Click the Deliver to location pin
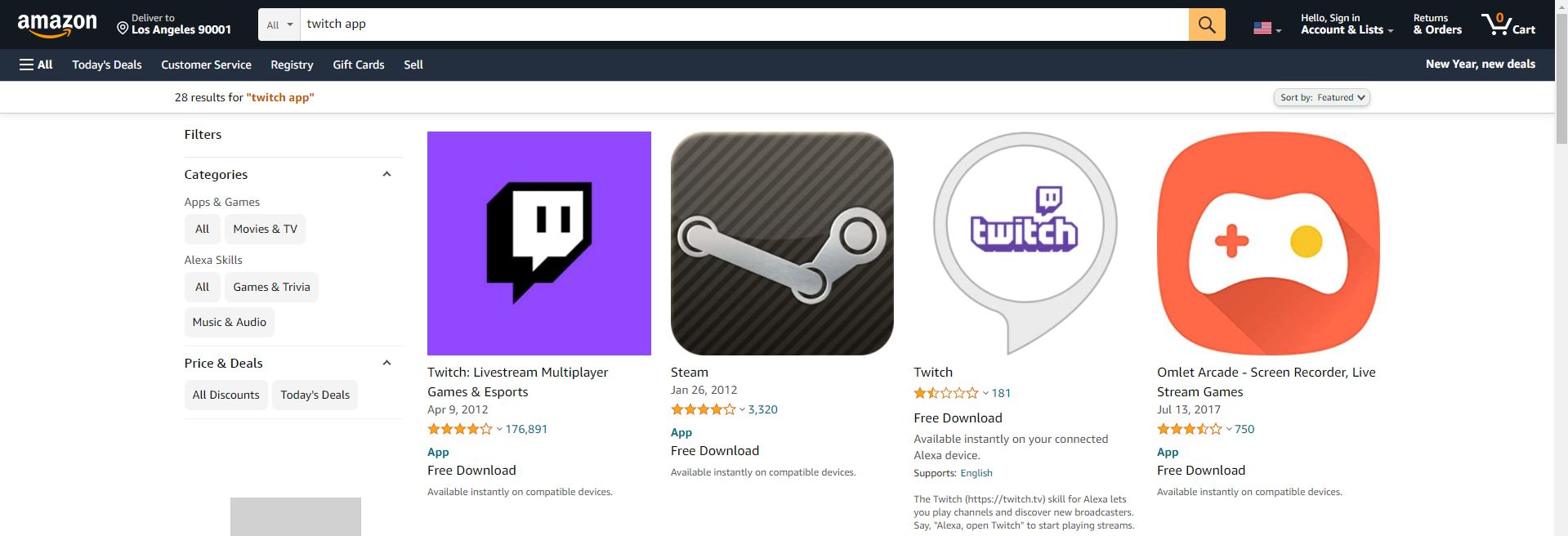 coord(123,29)
